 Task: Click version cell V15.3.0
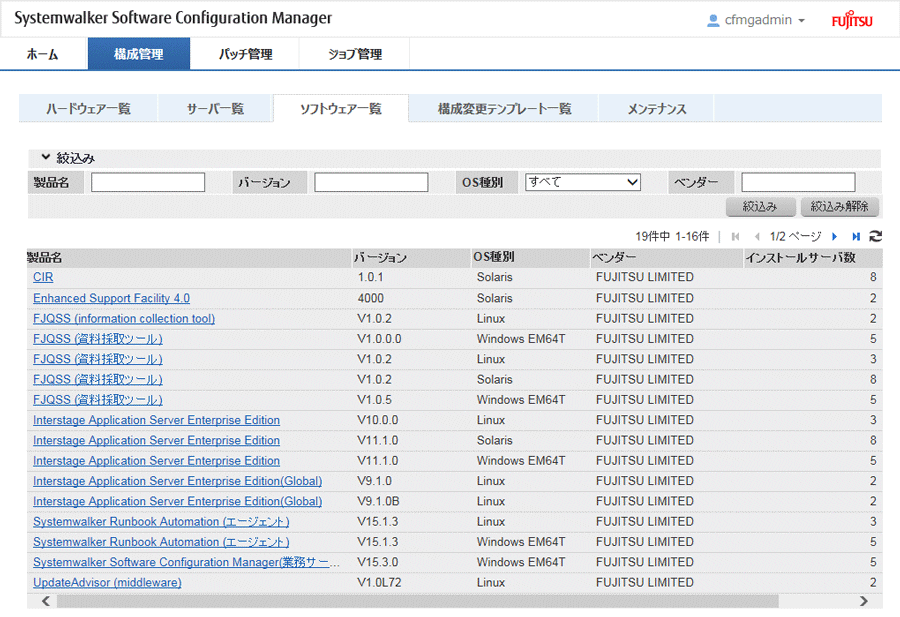tap(378, 562)
